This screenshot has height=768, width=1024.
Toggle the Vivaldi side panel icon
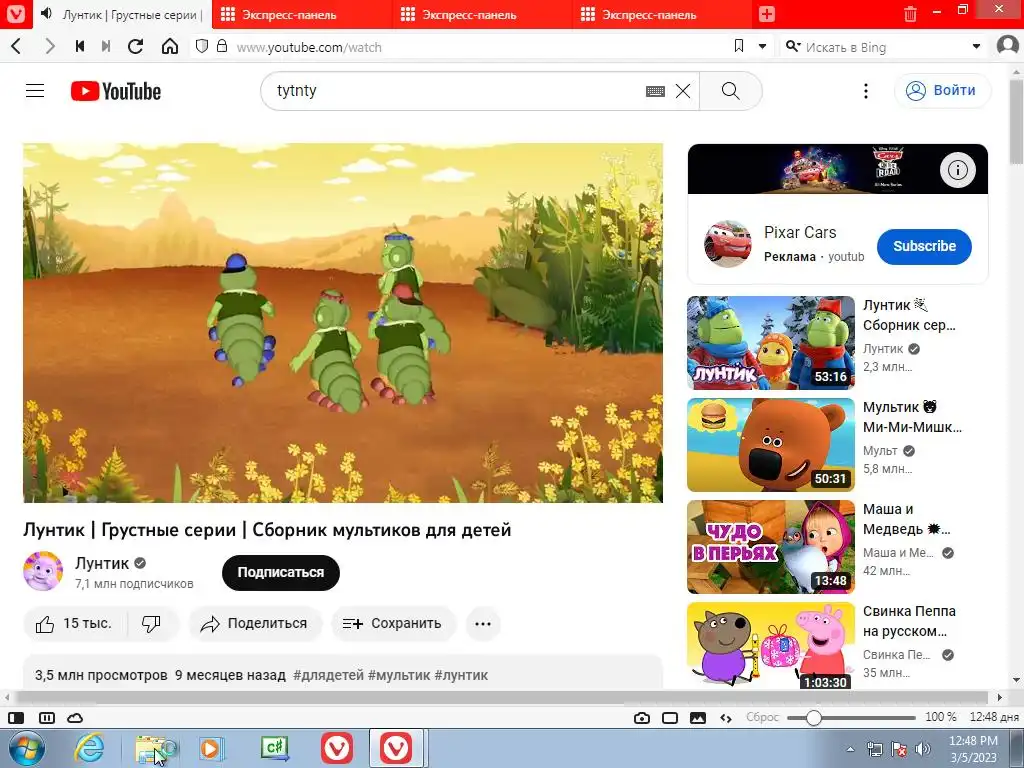click(x=16, y=718)
